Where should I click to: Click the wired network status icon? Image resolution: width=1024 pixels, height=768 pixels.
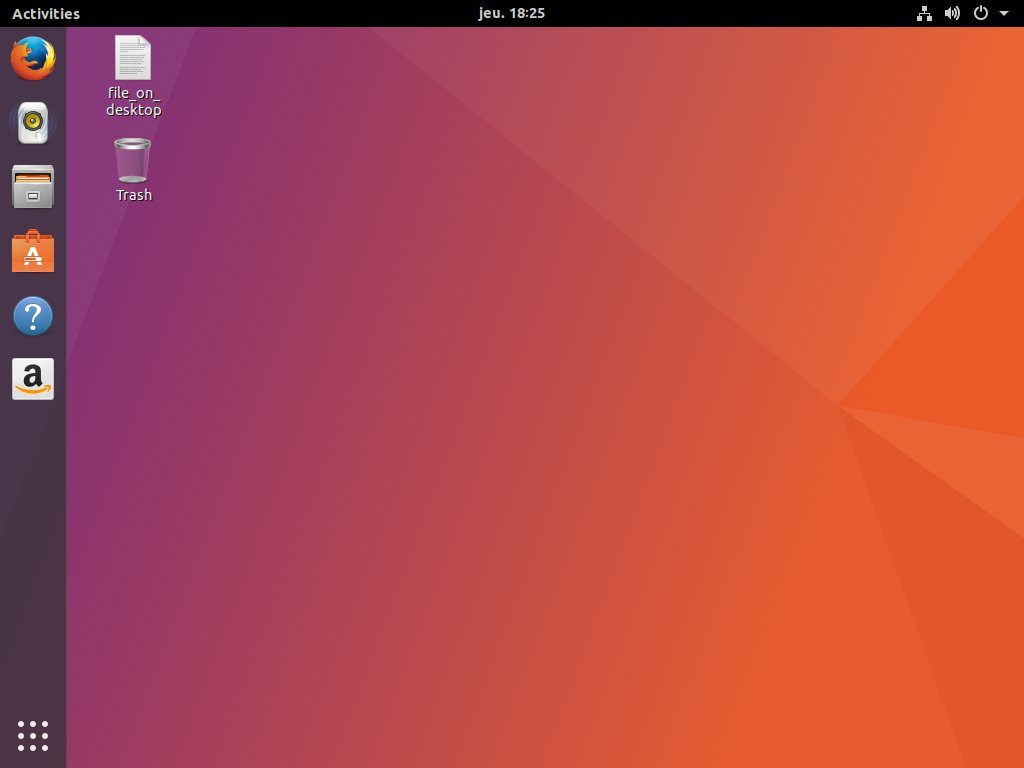click(924, 13)
